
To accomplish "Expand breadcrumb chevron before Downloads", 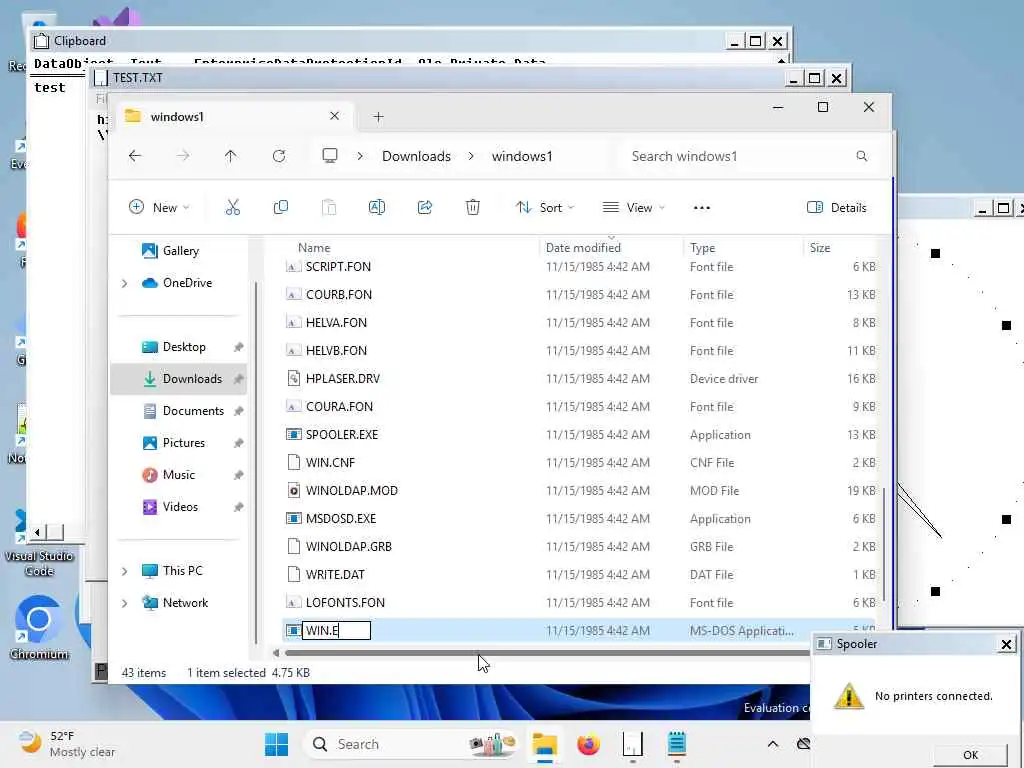I will click(x=360, y=156).
